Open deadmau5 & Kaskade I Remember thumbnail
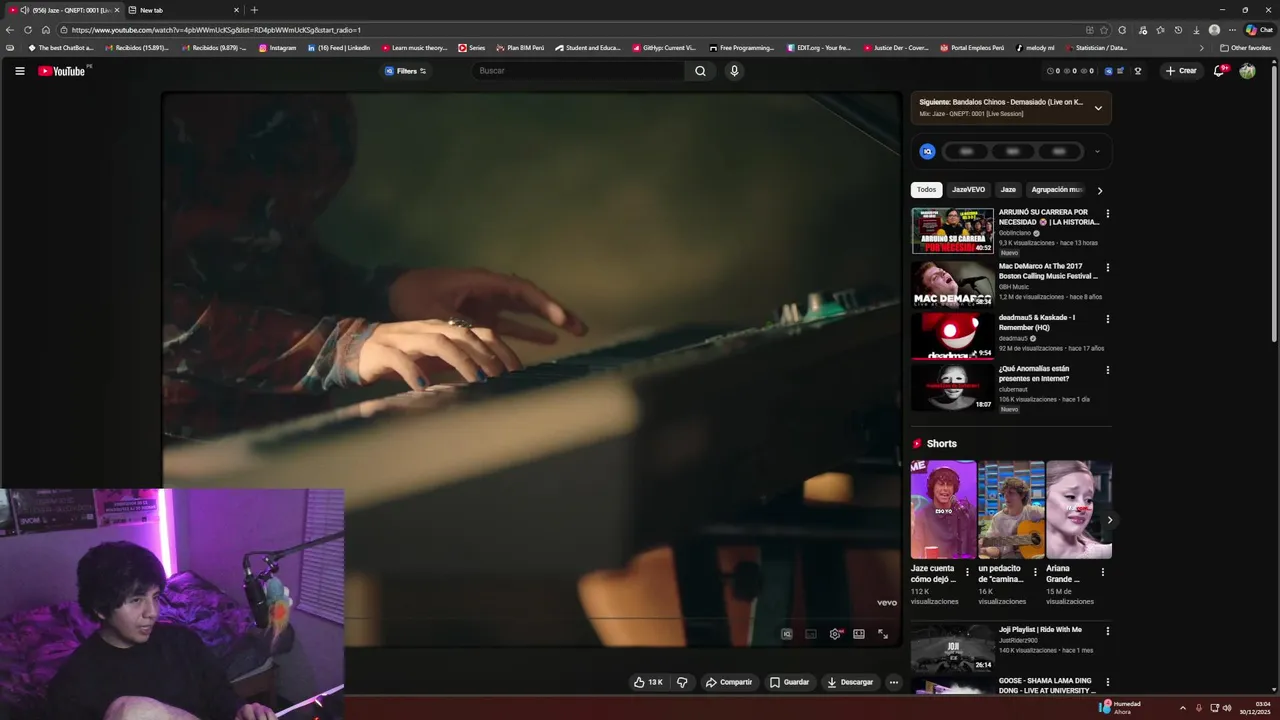This screenshot has width=1280, height=720. click(x=952, y=335)
